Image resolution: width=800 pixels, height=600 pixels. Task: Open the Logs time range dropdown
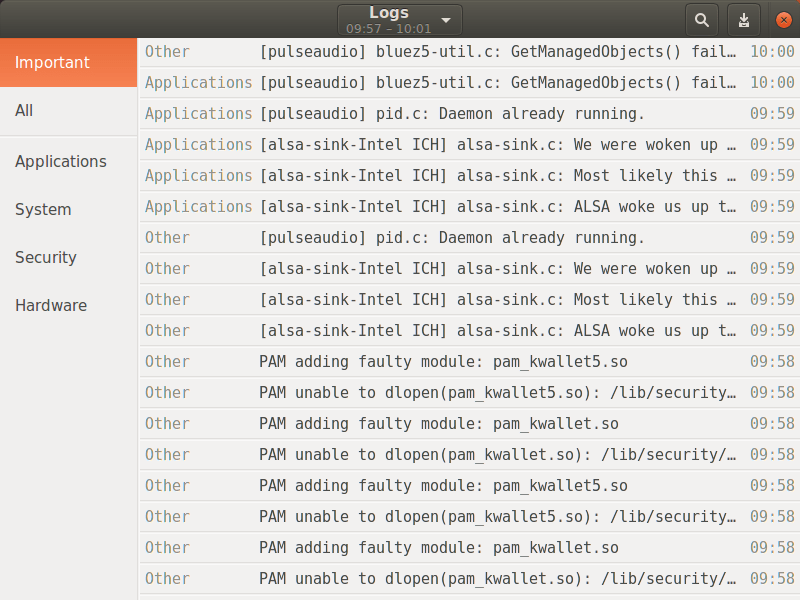pyautogui.click(x=400, y=20)
